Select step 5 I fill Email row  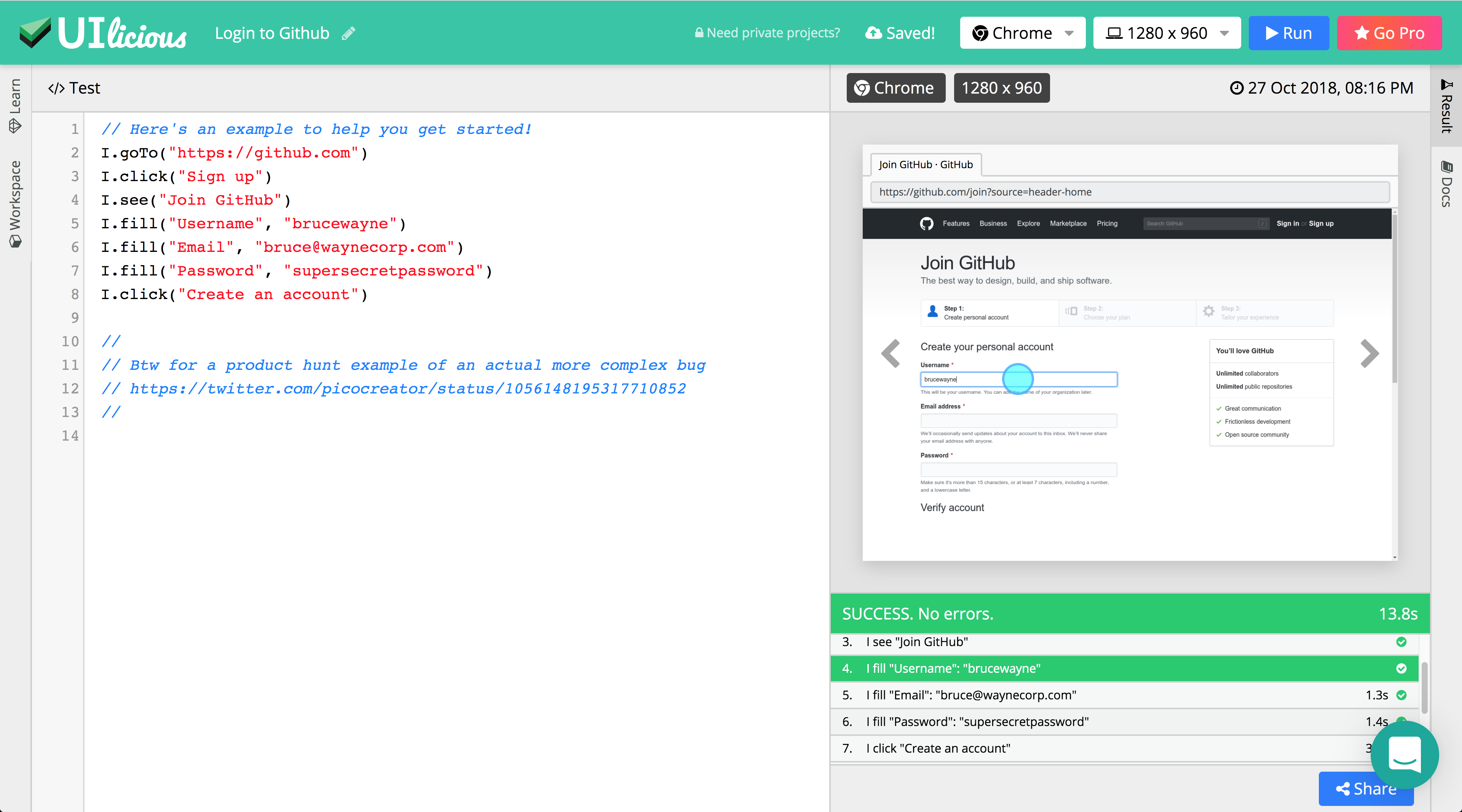[1124, 695]
